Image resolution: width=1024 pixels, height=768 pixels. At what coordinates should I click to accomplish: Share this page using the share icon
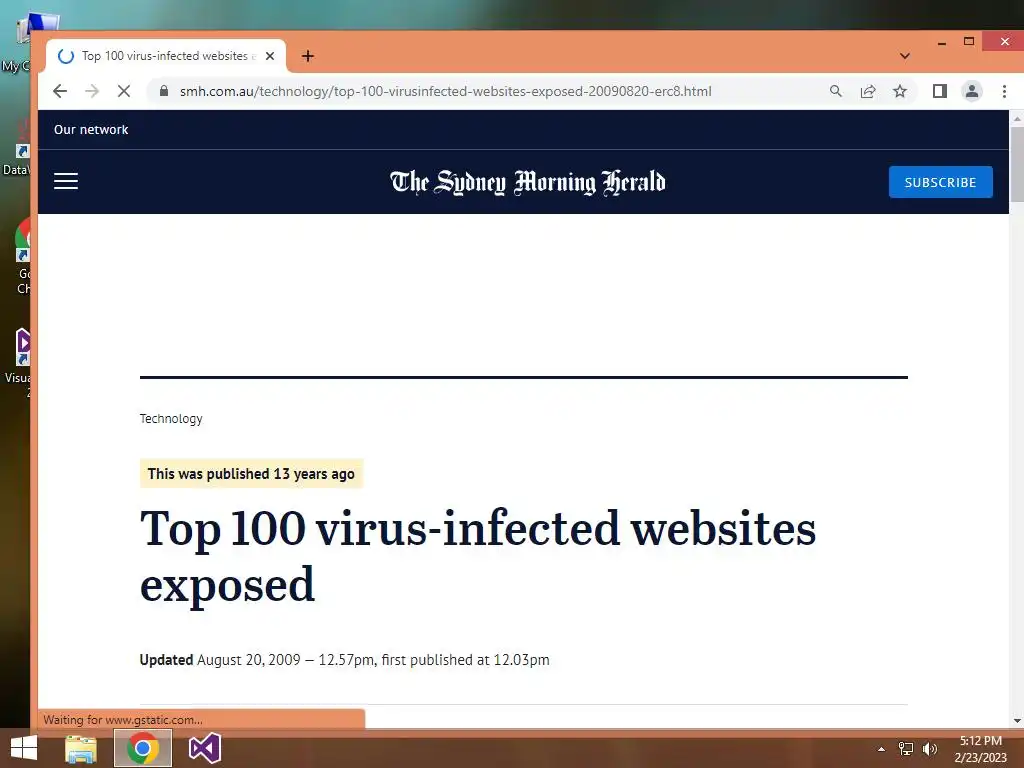[868, 91]
